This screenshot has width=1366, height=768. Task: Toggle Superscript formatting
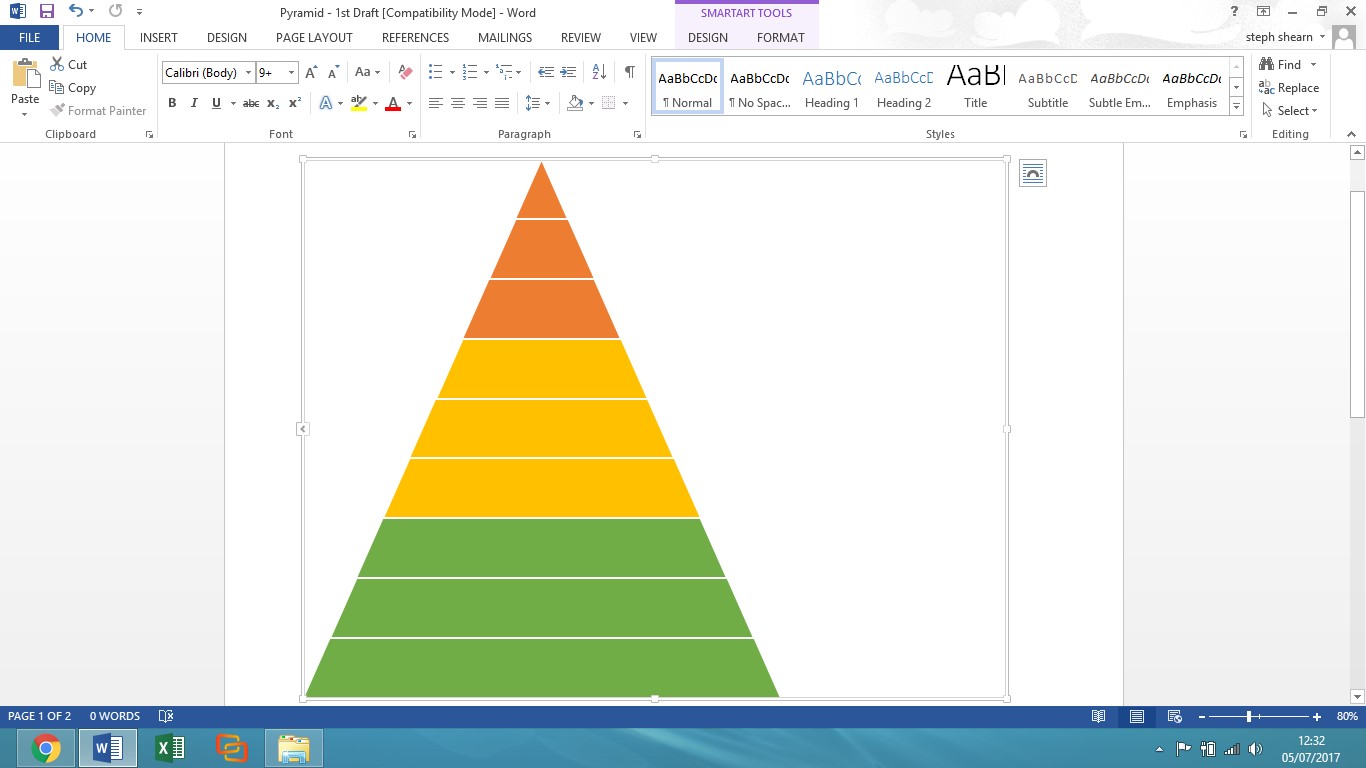[295, 103]
